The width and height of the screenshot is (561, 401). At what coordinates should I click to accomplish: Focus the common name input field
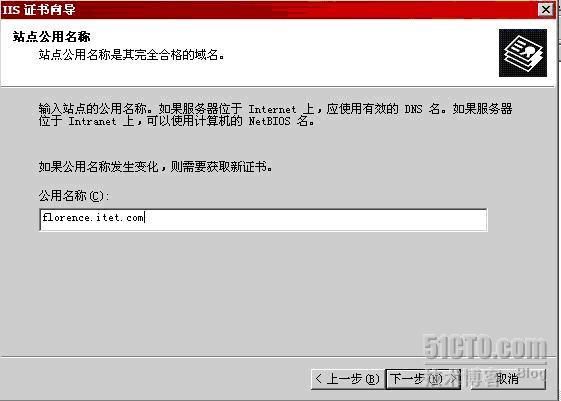(x=263, y=220)
